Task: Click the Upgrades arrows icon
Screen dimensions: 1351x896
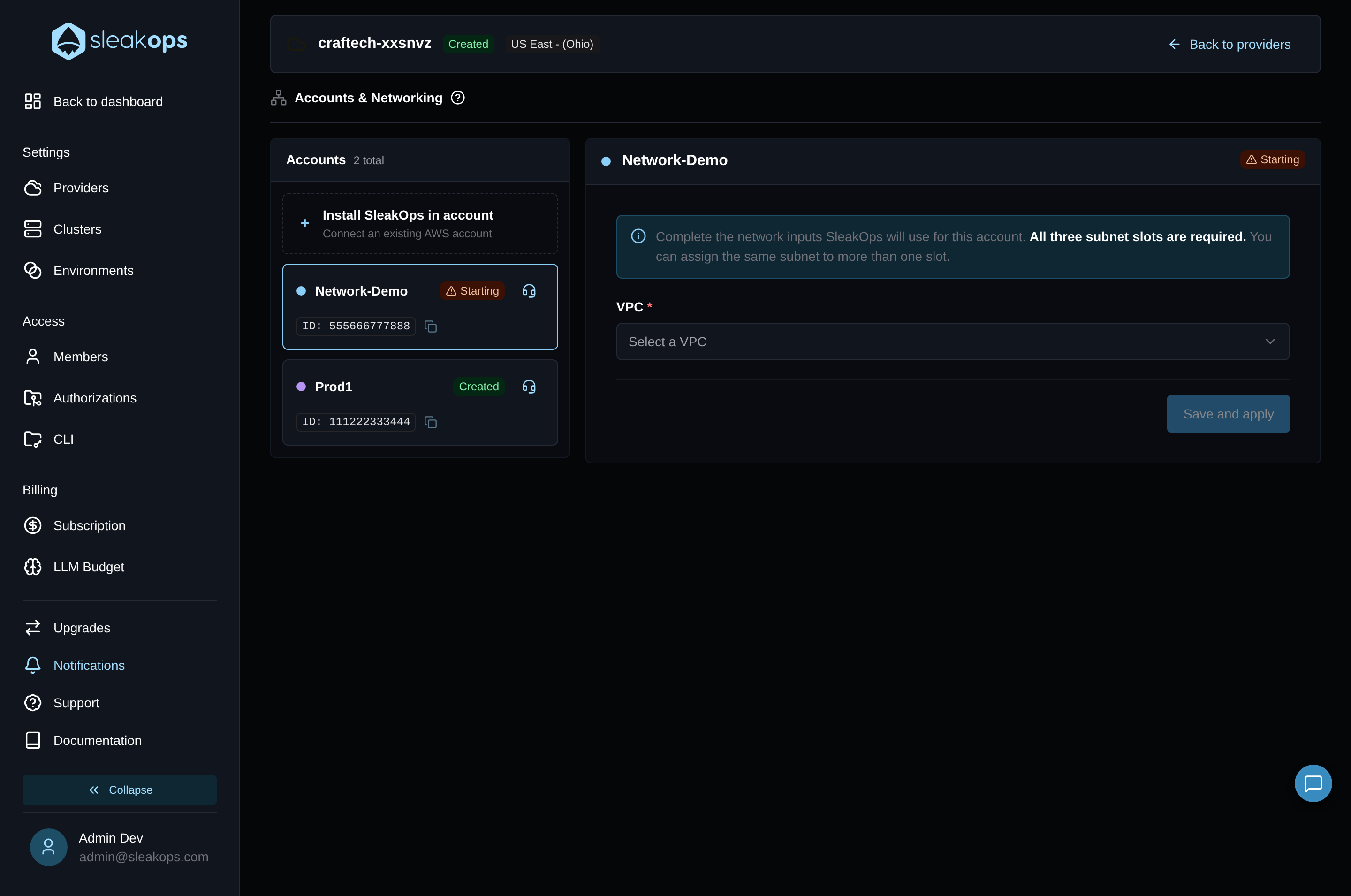Action: [32, 627]
